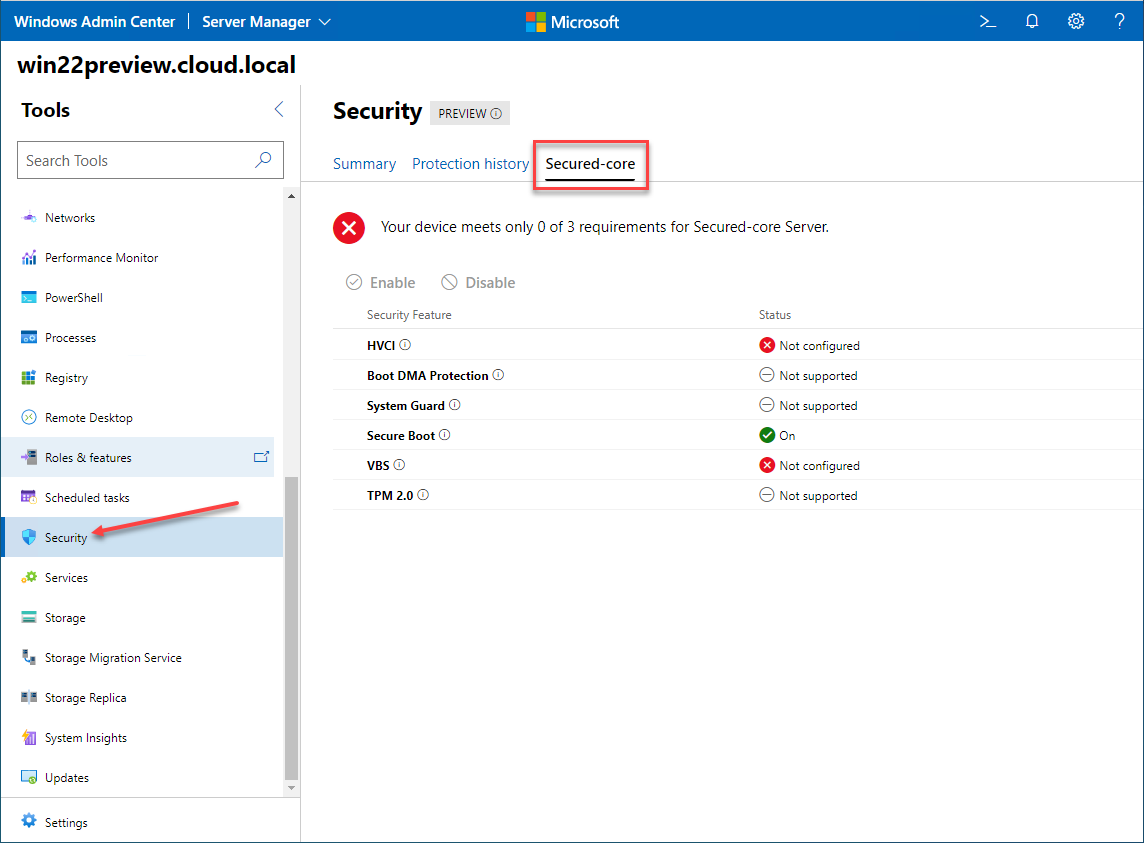Show TPM 2.0 info tooltip
The image size is (1144, 843).
(x=423, y=494)
